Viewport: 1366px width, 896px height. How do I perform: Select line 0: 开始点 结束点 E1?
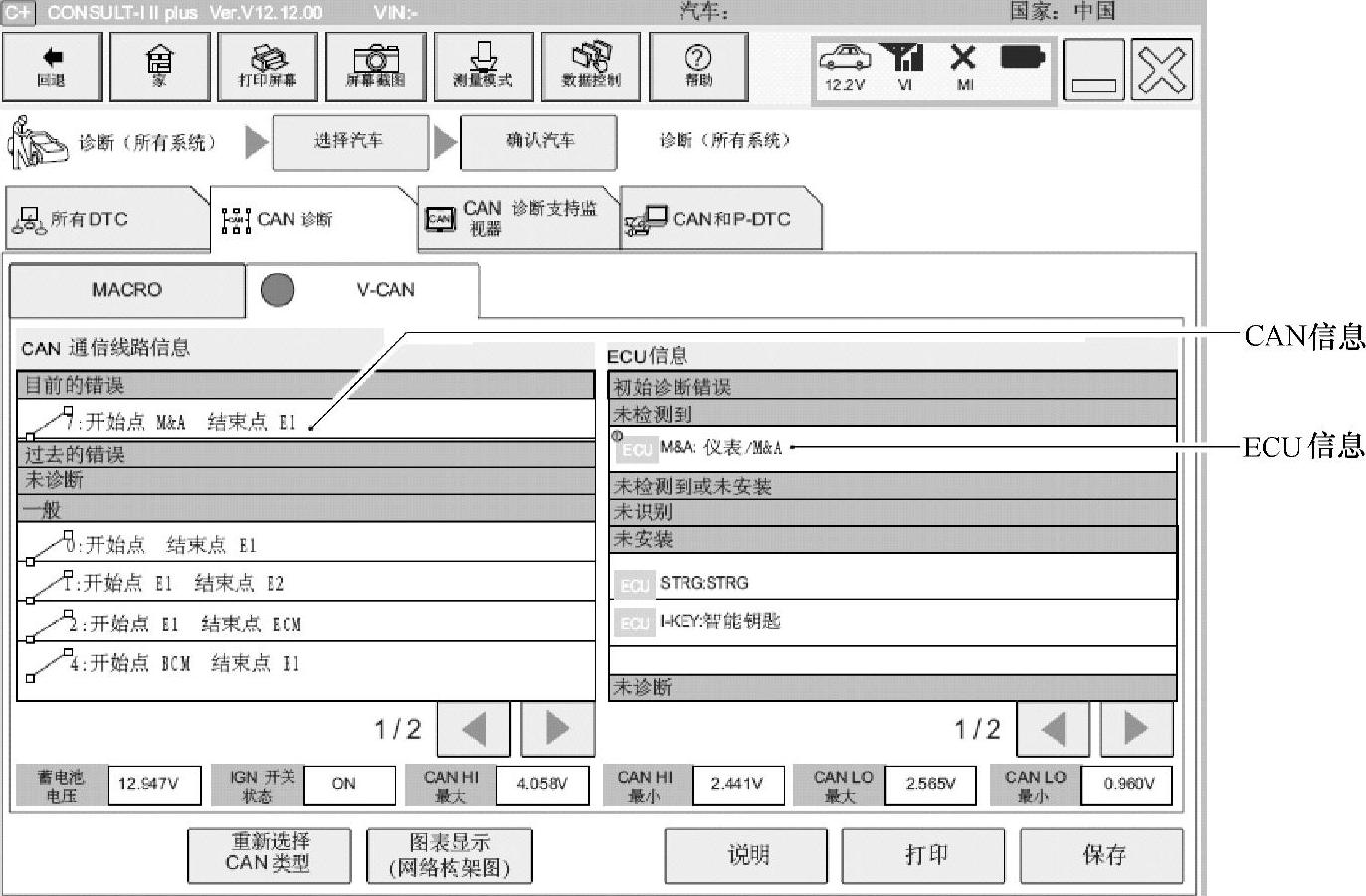(305, 544)
